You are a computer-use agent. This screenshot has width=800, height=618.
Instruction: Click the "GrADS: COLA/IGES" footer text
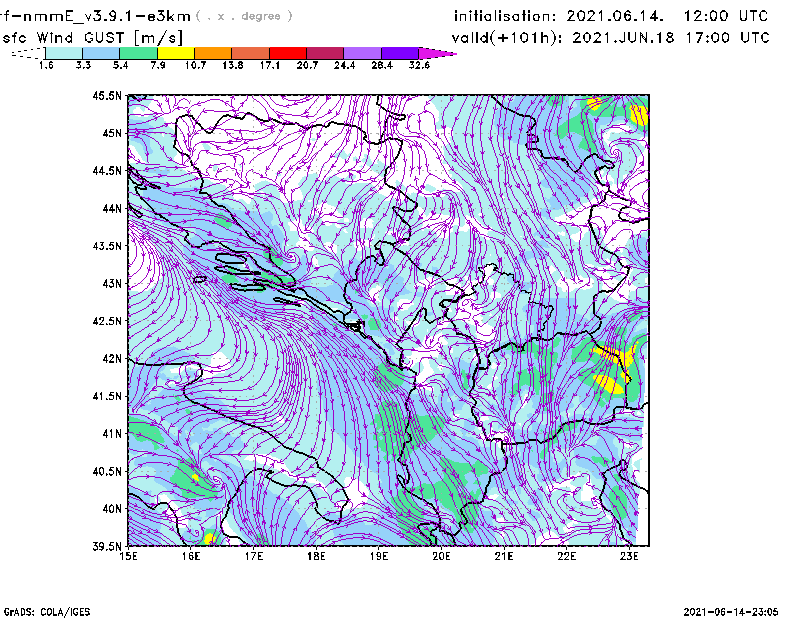[x=47, y=612]
